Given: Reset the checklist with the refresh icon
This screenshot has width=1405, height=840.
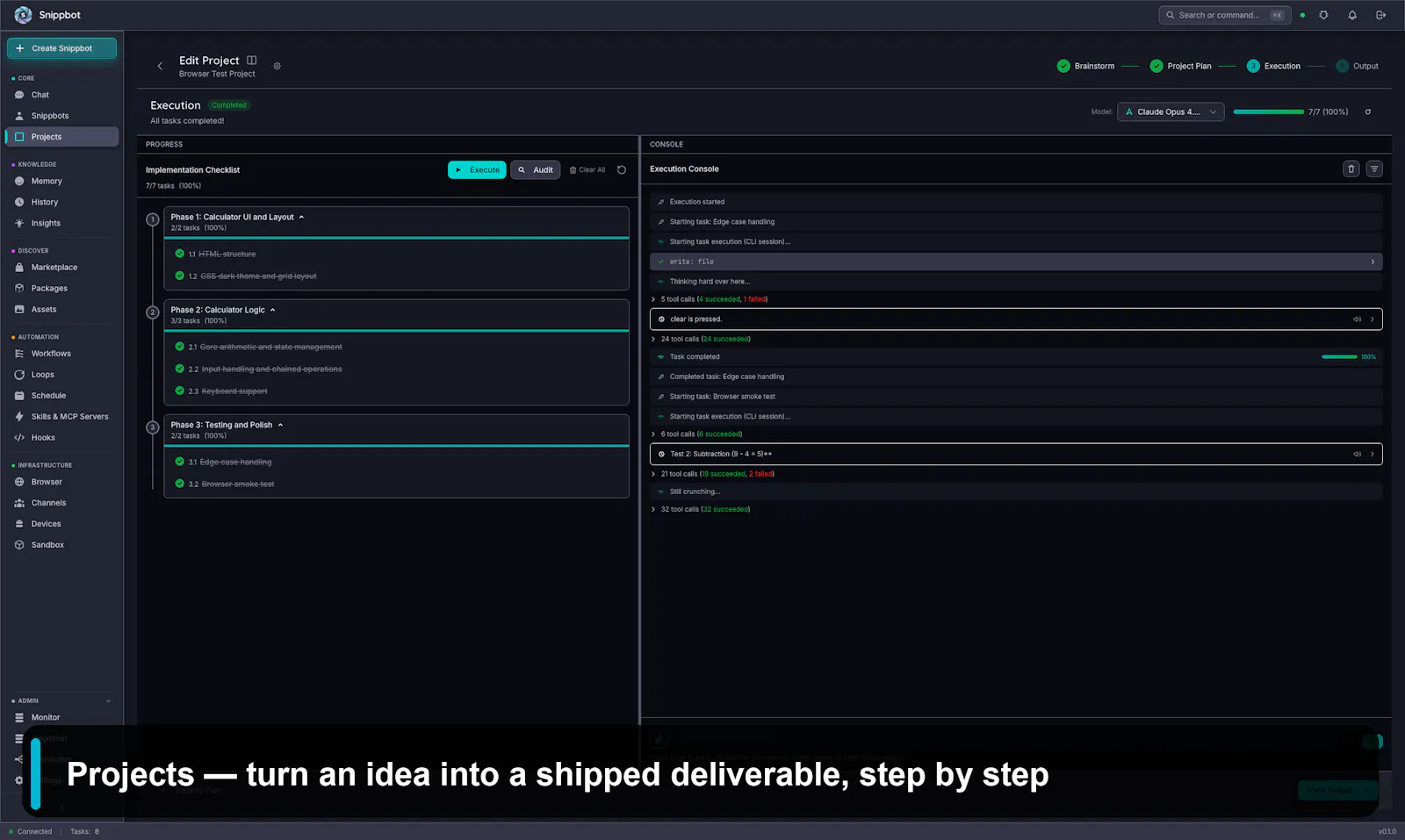Looking at the screenshot, I should click(x=622, y=170).
